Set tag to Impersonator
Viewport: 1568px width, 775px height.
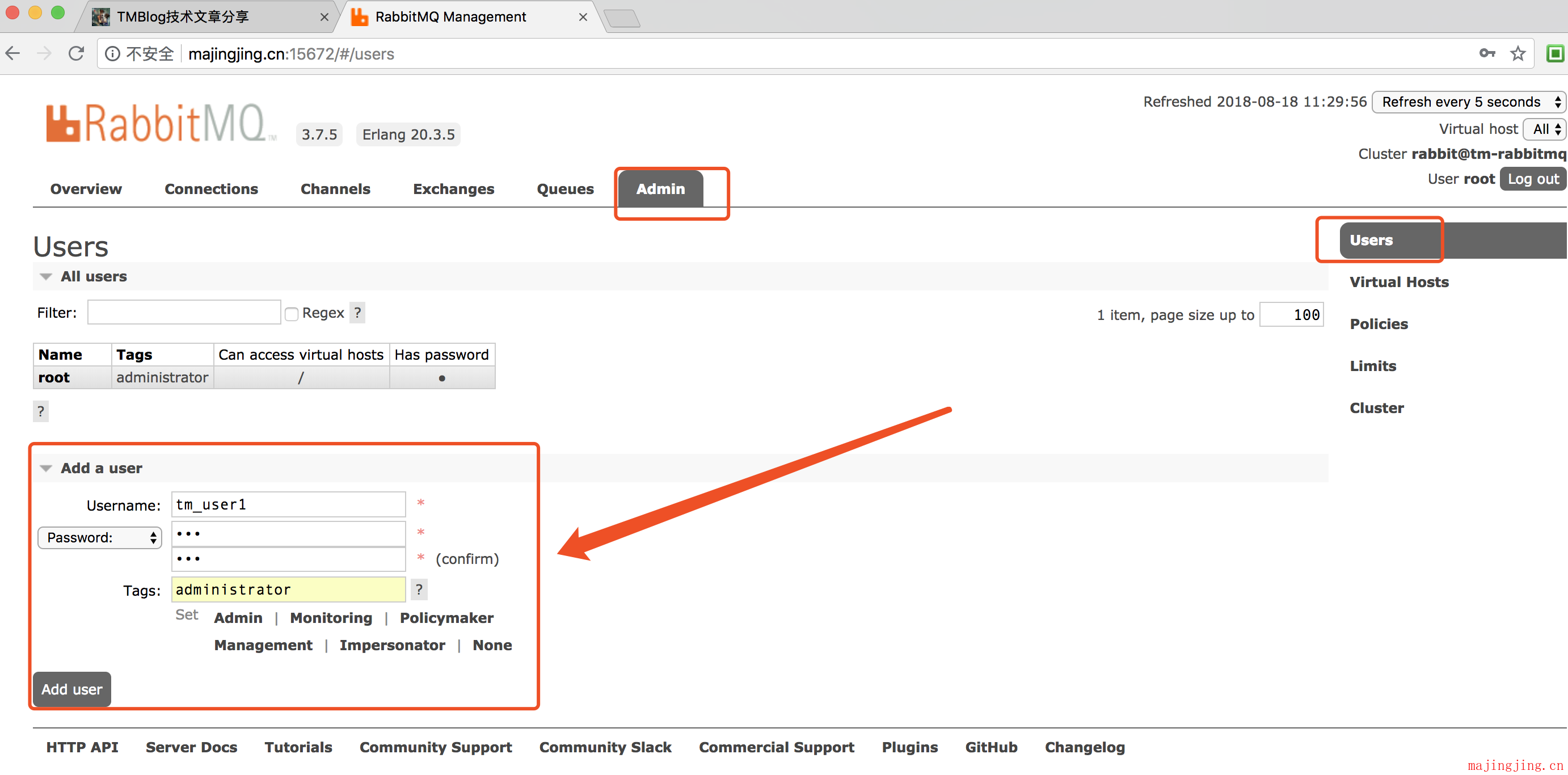393,645
